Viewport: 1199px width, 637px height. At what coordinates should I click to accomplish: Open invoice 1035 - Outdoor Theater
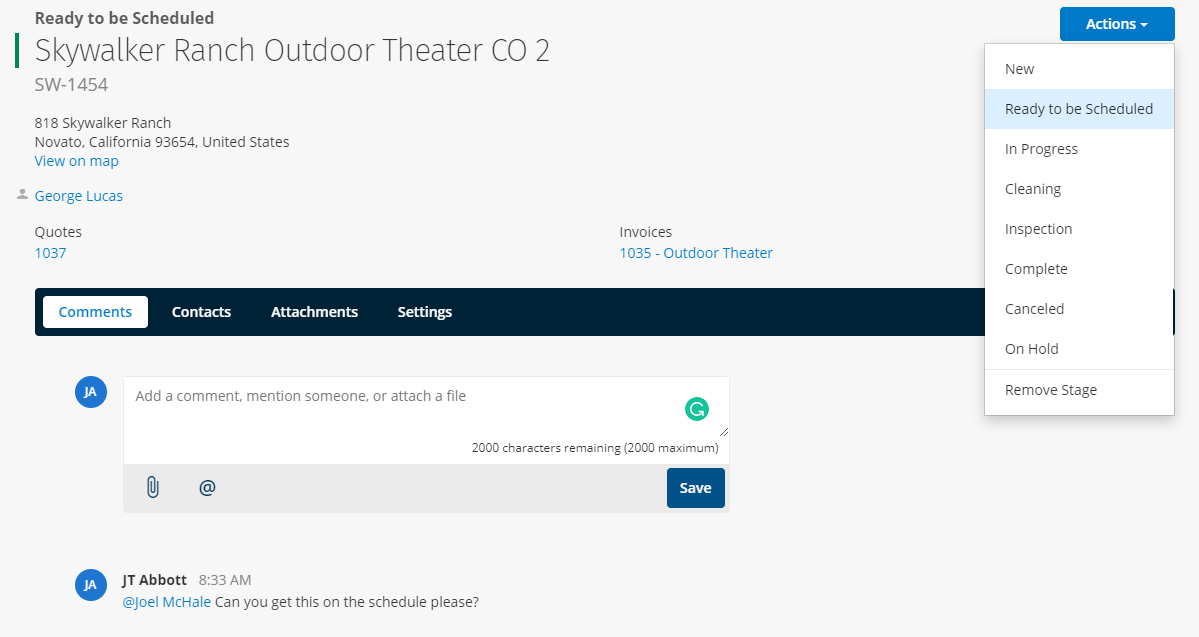click(x=696, y=253)
